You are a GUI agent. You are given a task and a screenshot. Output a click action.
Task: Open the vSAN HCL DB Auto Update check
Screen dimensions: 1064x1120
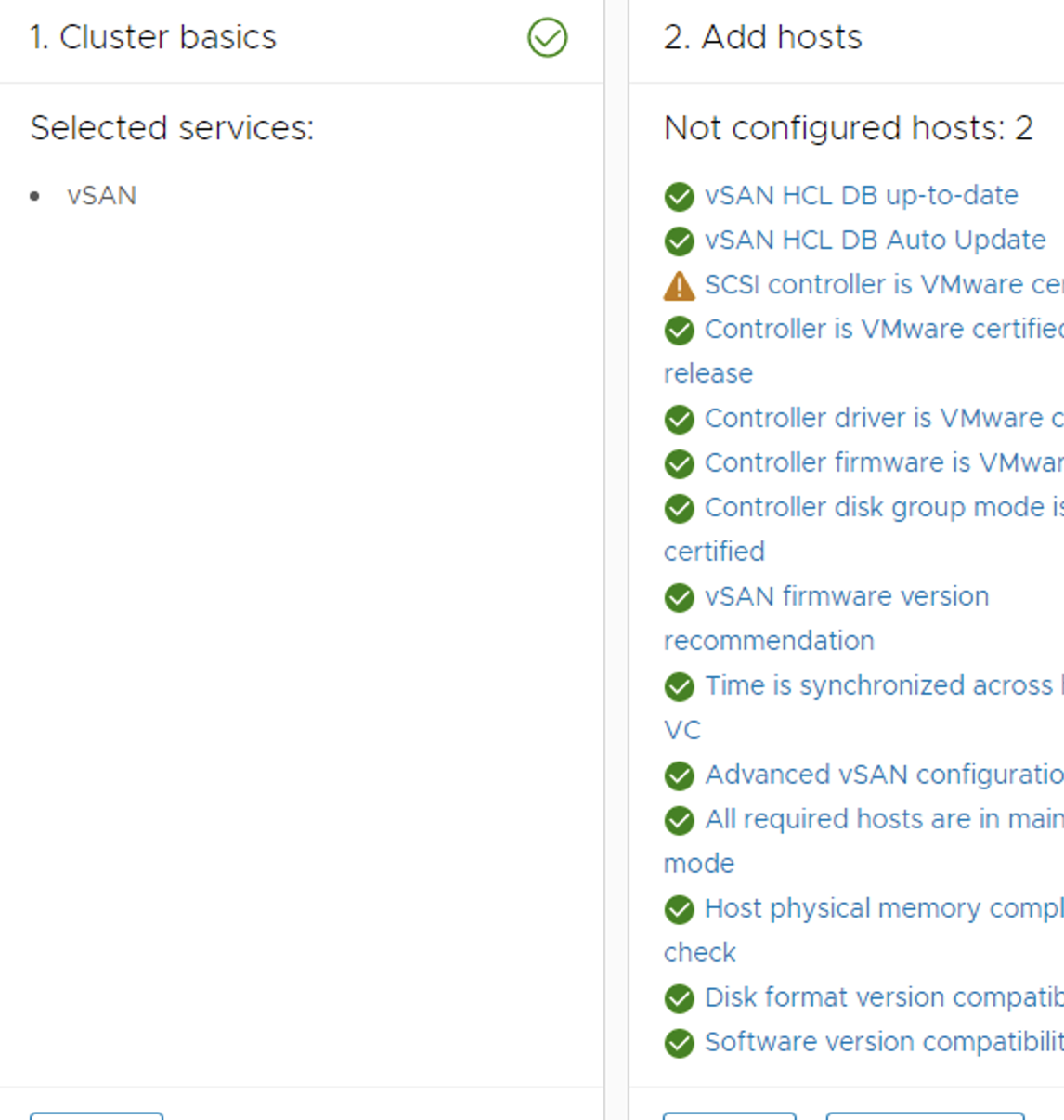pyautogui.click(x=876, y=240)
